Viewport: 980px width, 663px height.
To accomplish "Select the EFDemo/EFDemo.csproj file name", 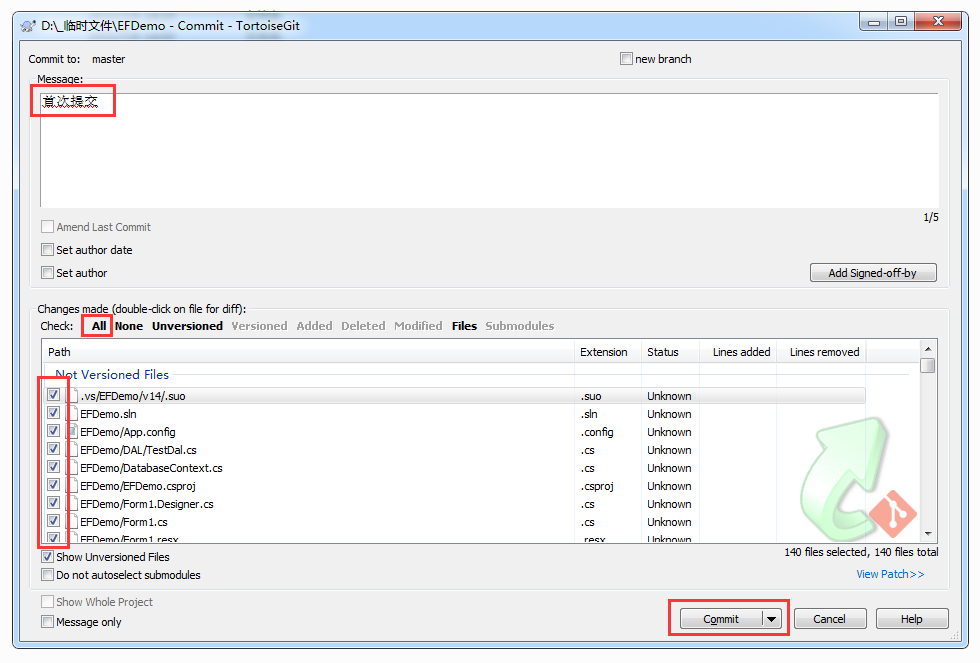I will (138, 486).
